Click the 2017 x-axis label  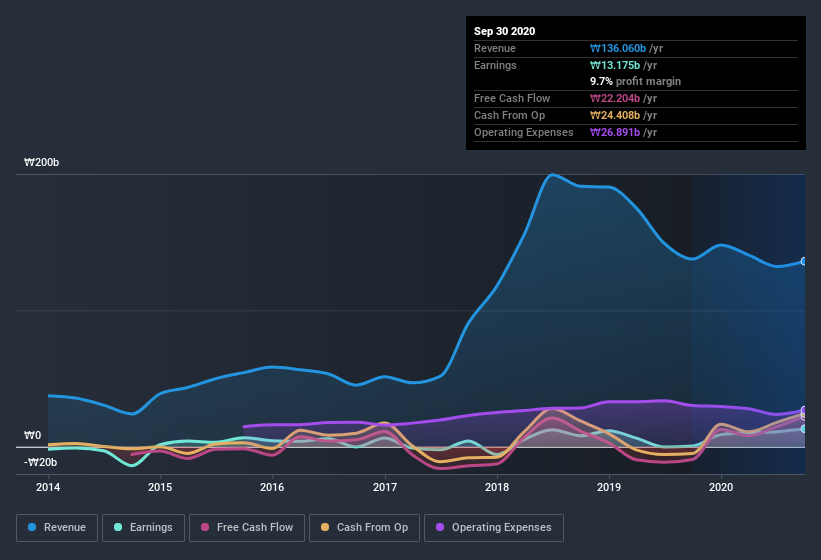(x=385, y=487)
